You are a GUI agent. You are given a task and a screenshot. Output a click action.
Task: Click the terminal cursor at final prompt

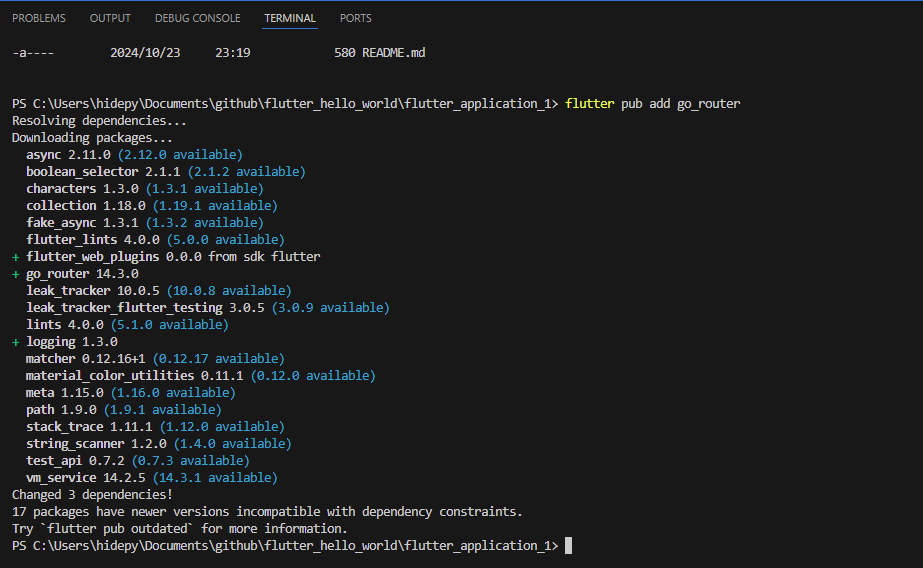[569, 546]
